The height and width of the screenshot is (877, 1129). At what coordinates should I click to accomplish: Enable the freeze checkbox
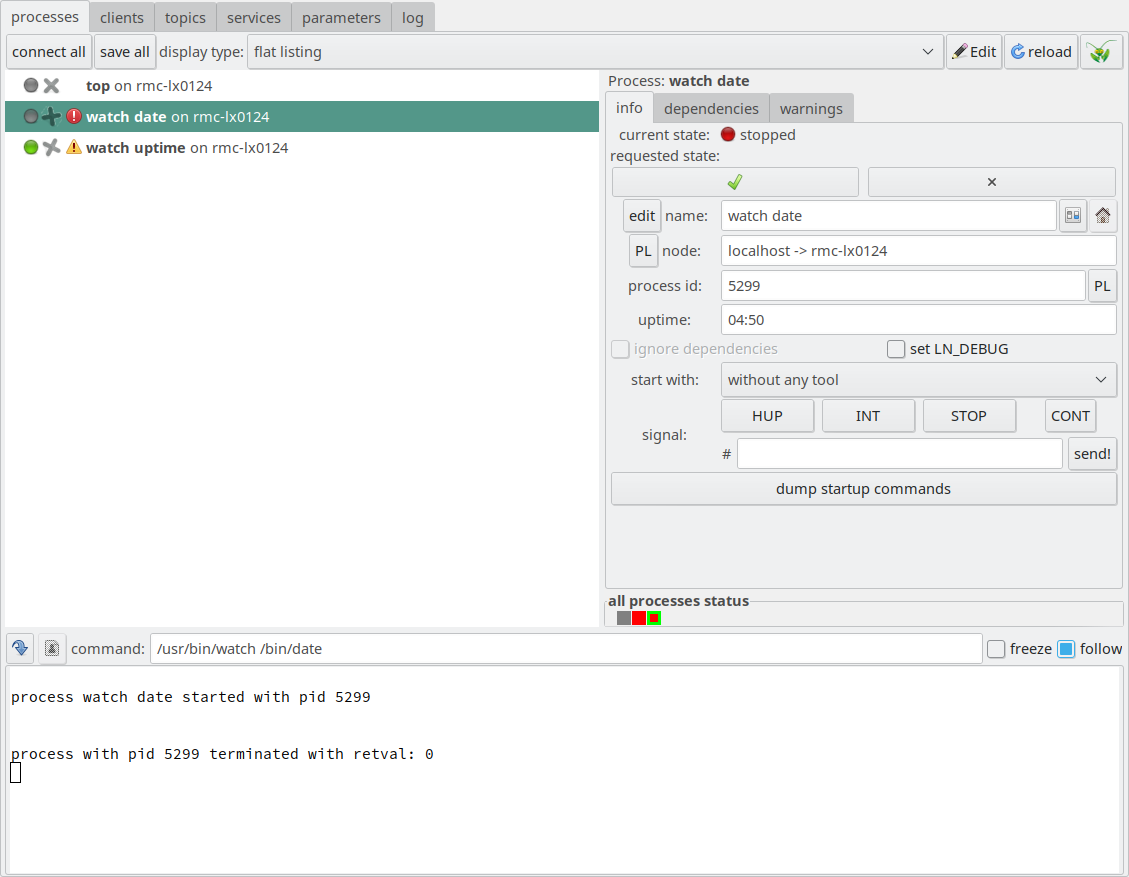click(996, 649)
